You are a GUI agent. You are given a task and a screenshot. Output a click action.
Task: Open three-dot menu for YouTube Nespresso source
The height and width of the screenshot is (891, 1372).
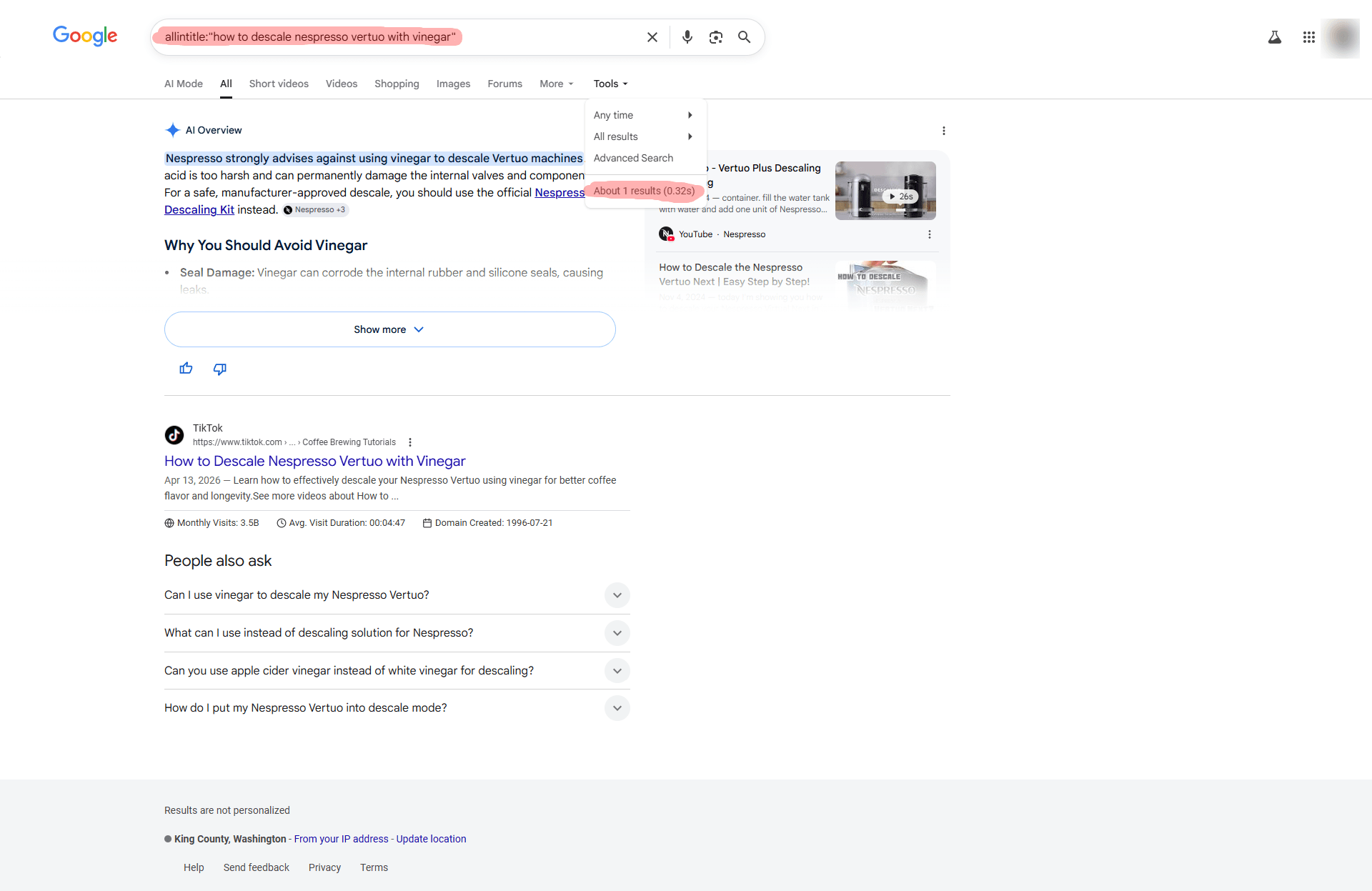coord(929,234)
